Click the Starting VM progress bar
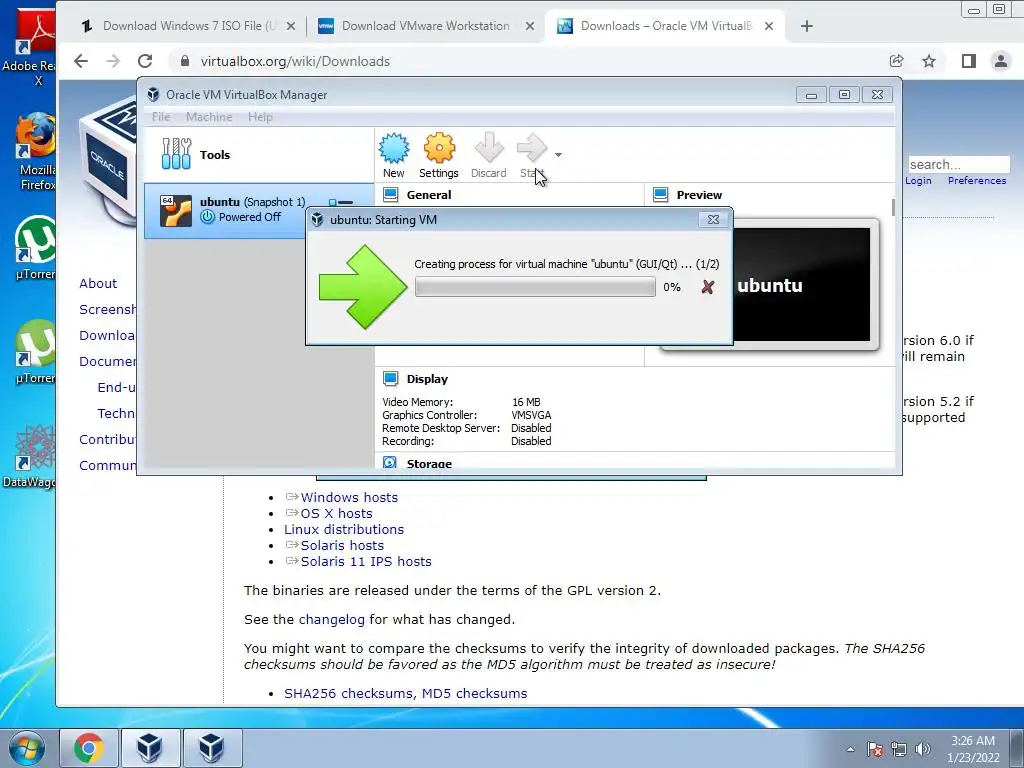Screen dimensions: 1024x768 (x=535, y=287)
